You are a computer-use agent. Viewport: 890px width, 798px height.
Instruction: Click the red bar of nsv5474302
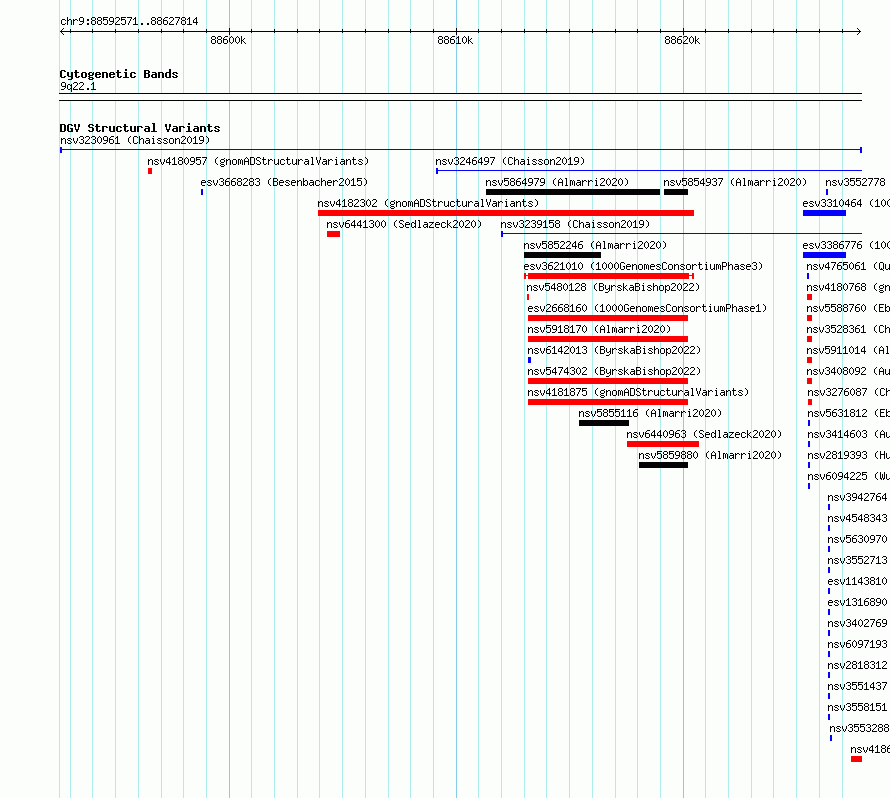tap(608, 381)
